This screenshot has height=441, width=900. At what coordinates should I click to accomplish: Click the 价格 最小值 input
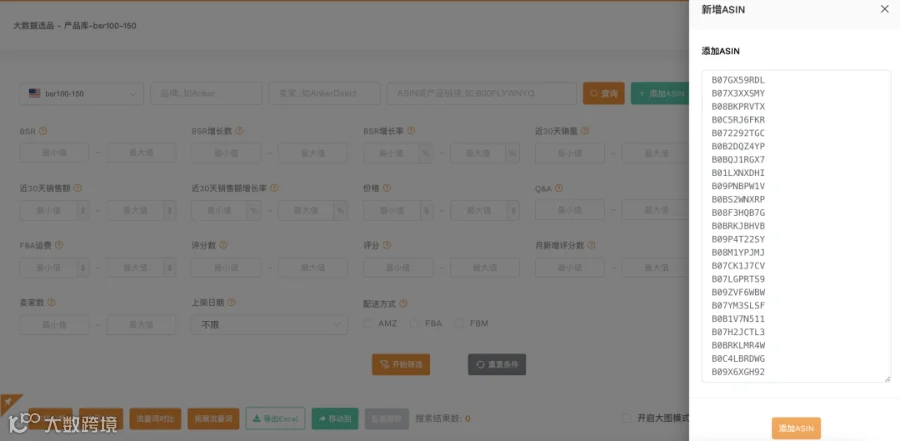click(391, 210)
